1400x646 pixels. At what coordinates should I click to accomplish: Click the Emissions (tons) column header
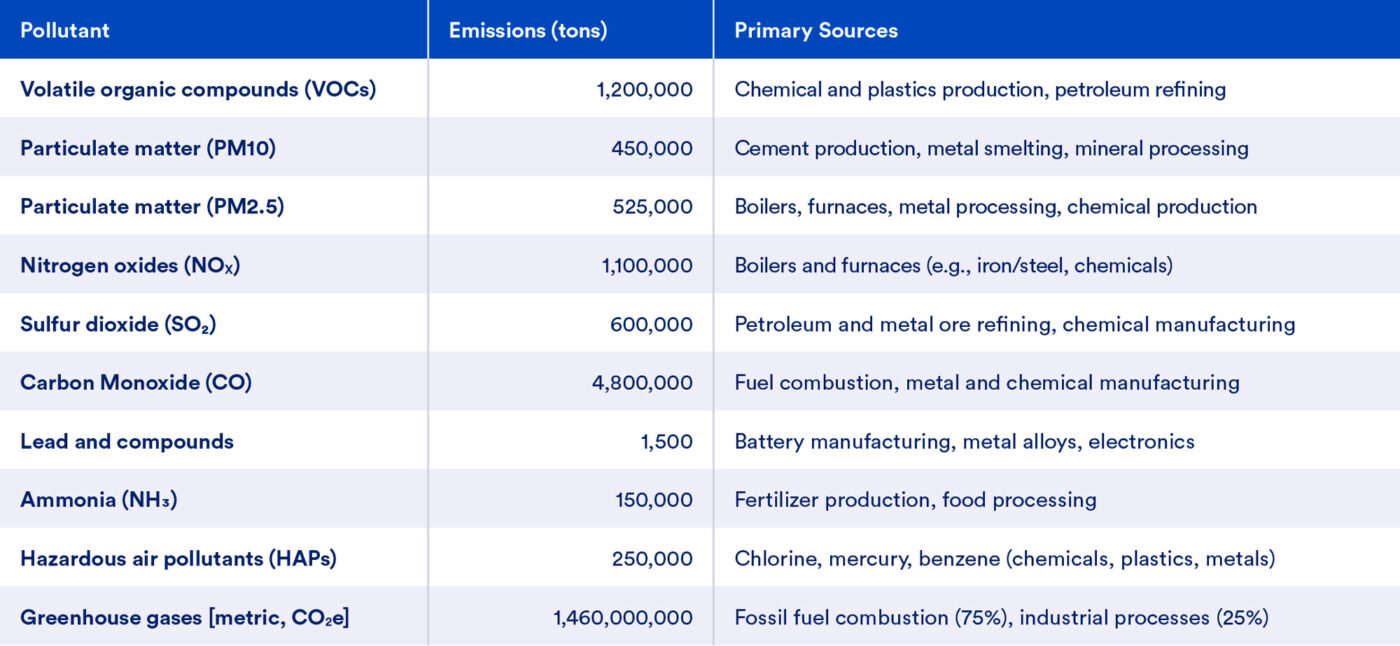(527, 30)
